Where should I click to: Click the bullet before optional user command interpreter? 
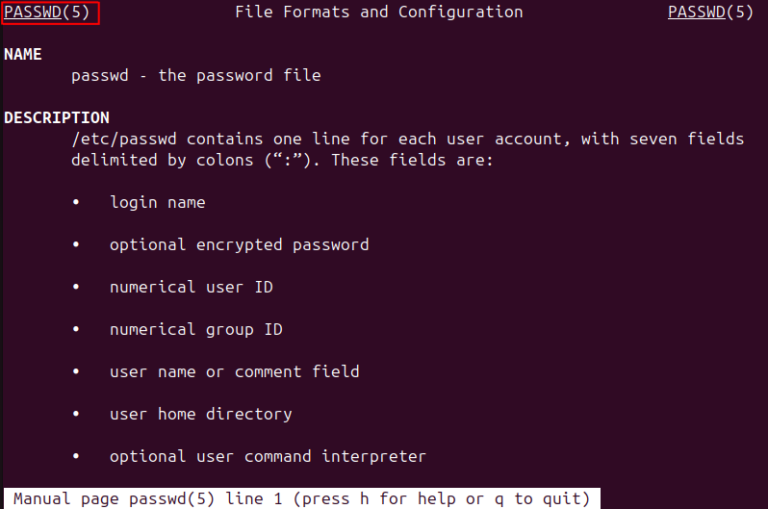76,457
